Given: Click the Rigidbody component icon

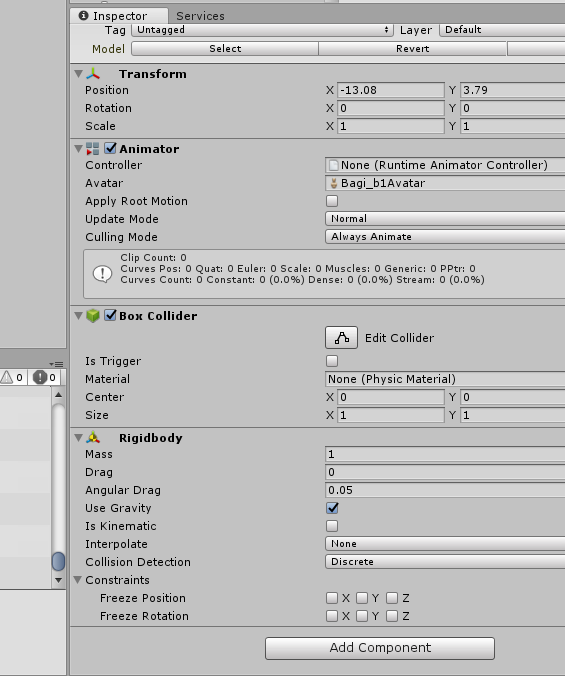Looking at the screenshot, I should [x=93, y=438].
